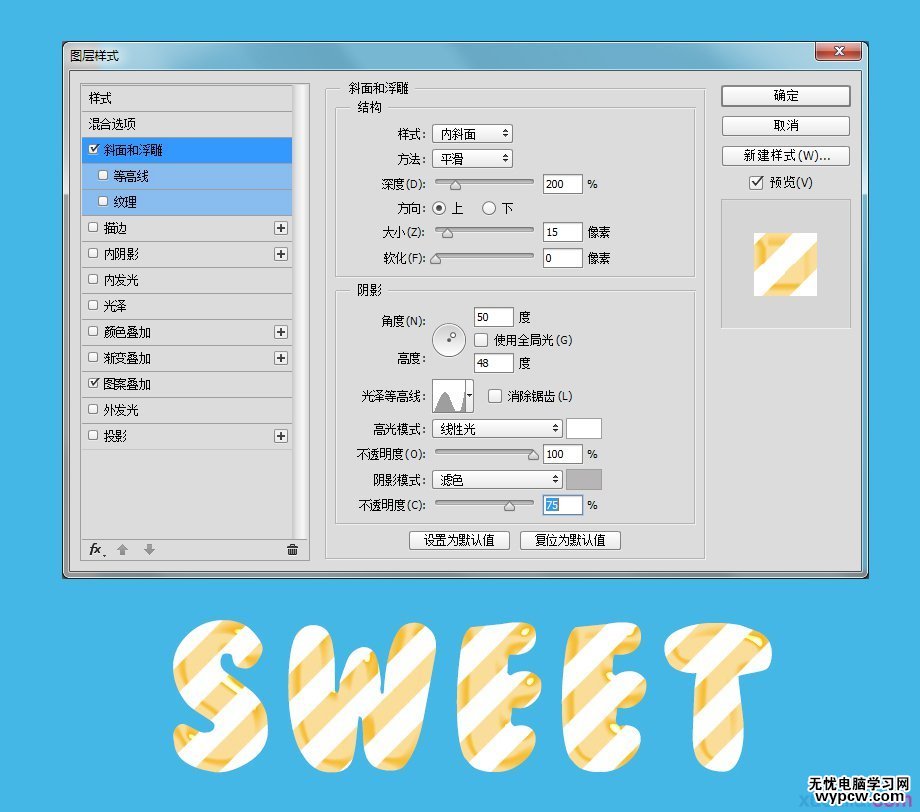The width and height of the screenshot is (920, 812).
Task: Click the plus icon next to 投影
Action: coord(281,435)
